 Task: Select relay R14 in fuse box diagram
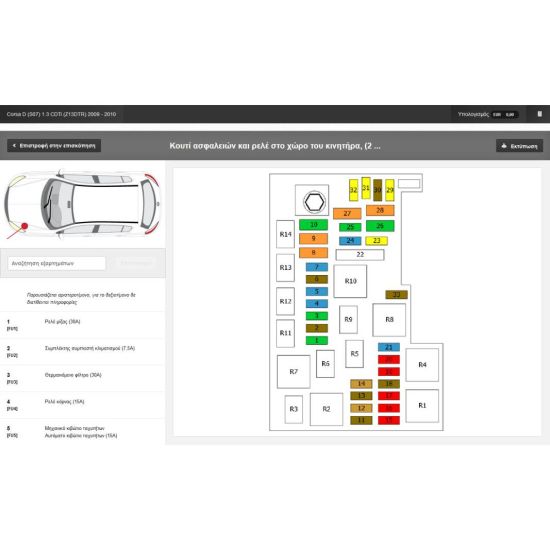click(285, 234)
